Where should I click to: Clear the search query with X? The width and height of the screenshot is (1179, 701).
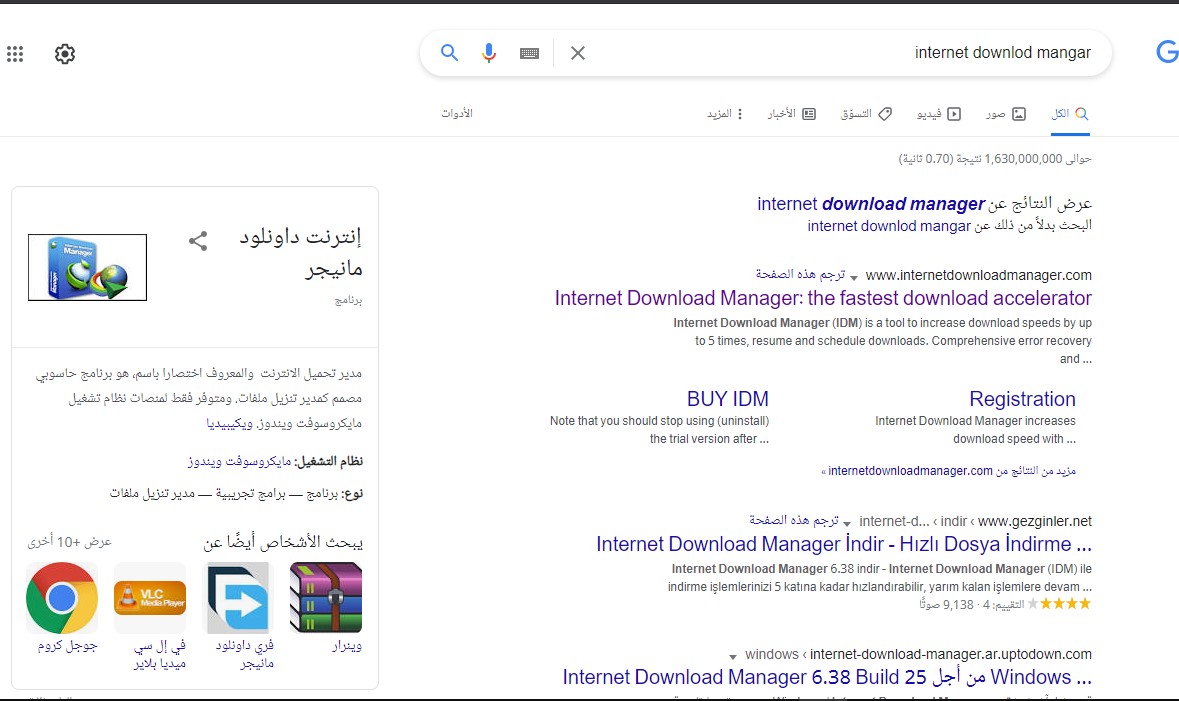click(577, 53)
